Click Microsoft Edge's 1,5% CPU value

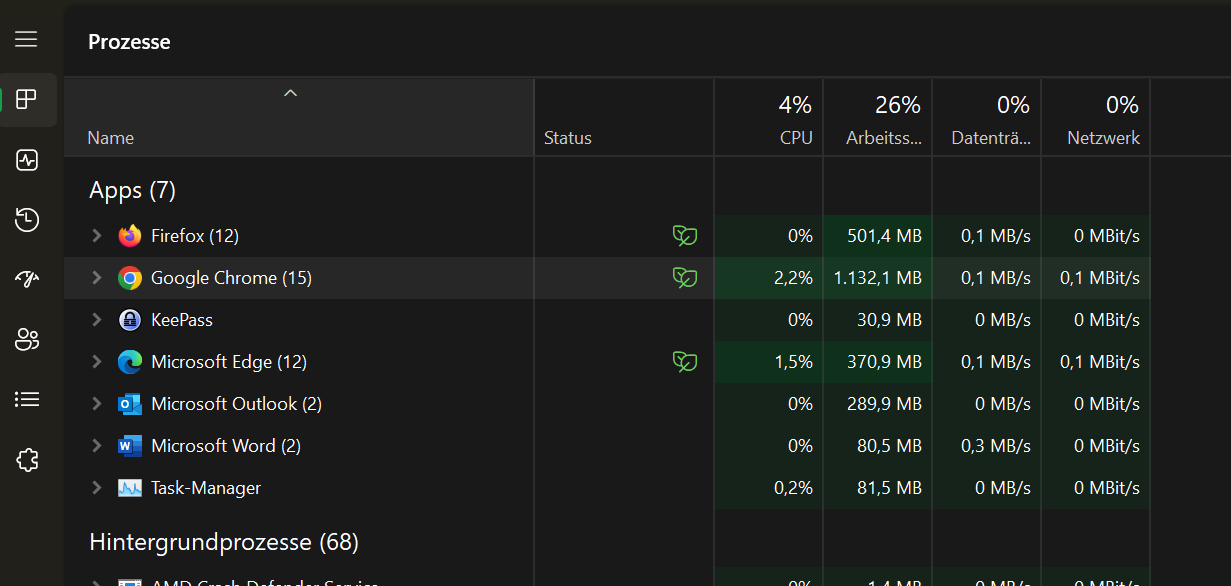click(x=794, y=362)
